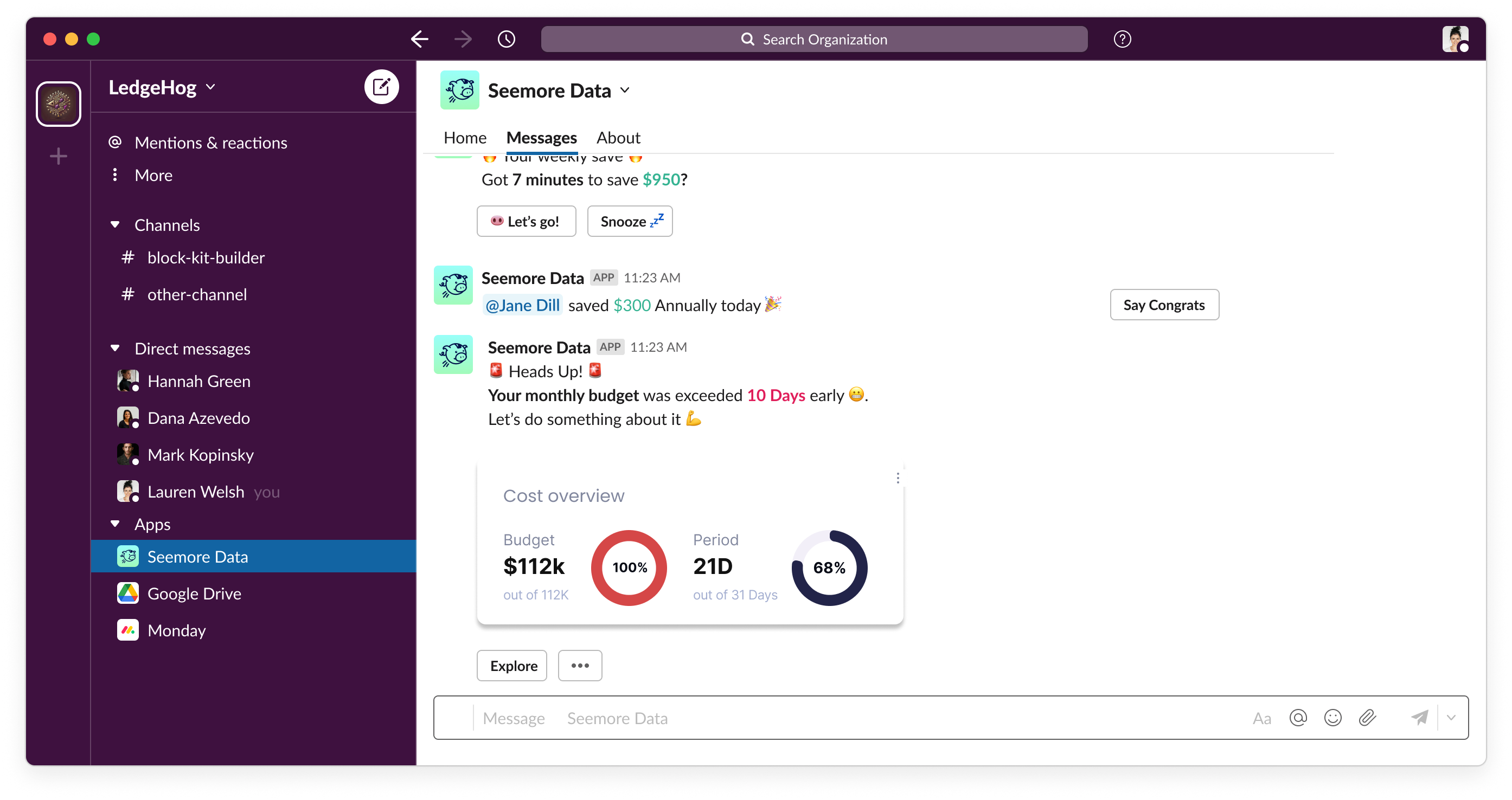The image size is (1512, 800).
Task: Click the paperclip attach file icon
Action: [1367, 717]
